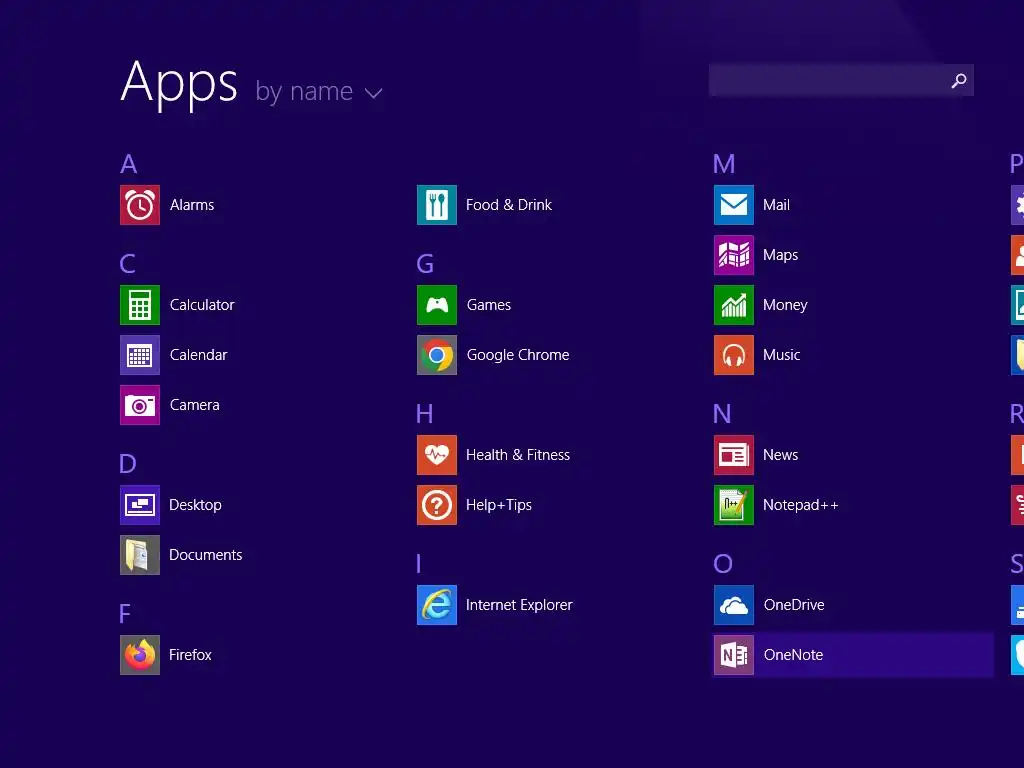Click the "Documents" text label
The image size is (1024, 768).
click(206, 555)
